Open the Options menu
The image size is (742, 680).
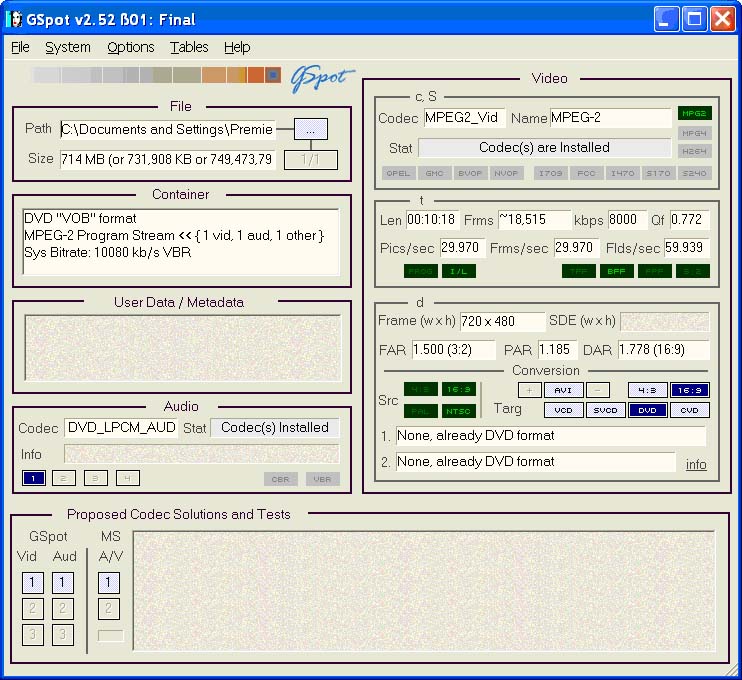[131, 47]
